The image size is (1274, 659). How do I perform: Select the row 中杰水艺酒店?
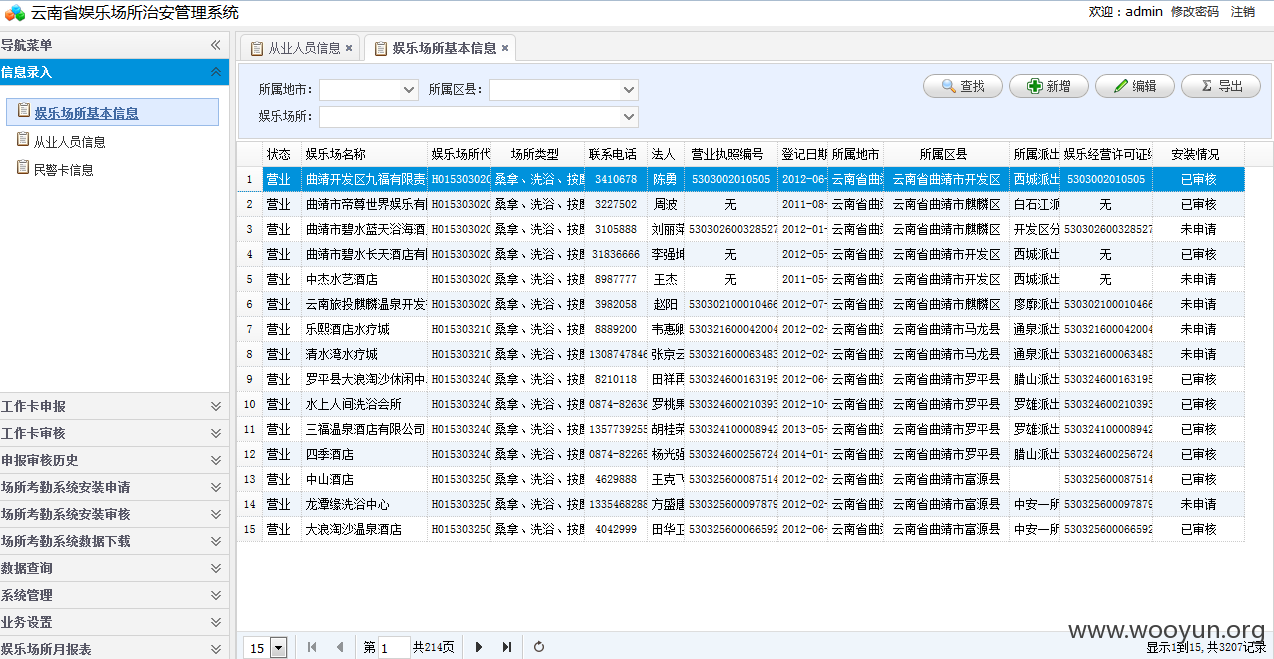click(x=741, y=279)
